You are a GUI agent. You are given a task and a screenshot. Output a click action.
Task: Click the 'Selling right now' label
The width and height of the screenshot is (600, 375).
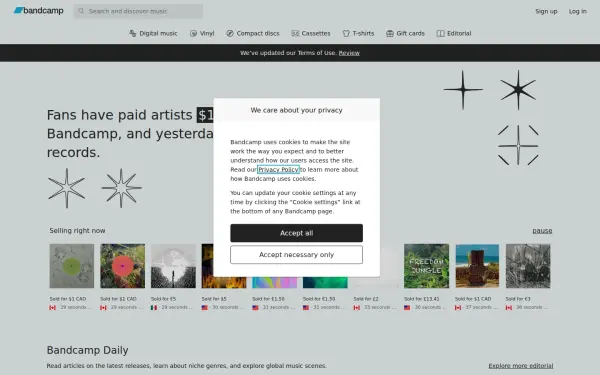[77, 231]
